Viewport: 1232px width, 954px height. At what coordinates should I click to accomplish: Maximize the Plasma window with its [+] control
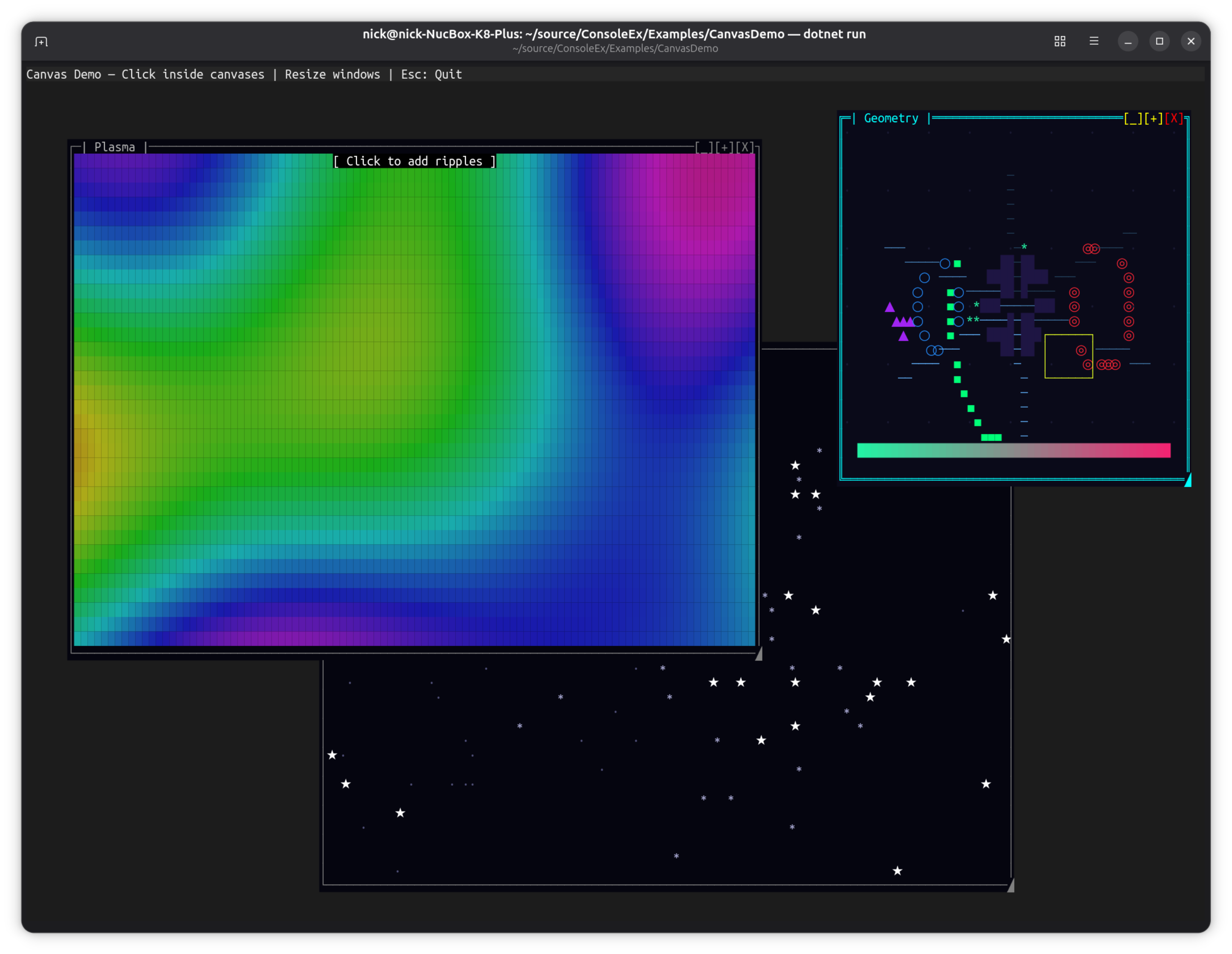click(725, 147)
